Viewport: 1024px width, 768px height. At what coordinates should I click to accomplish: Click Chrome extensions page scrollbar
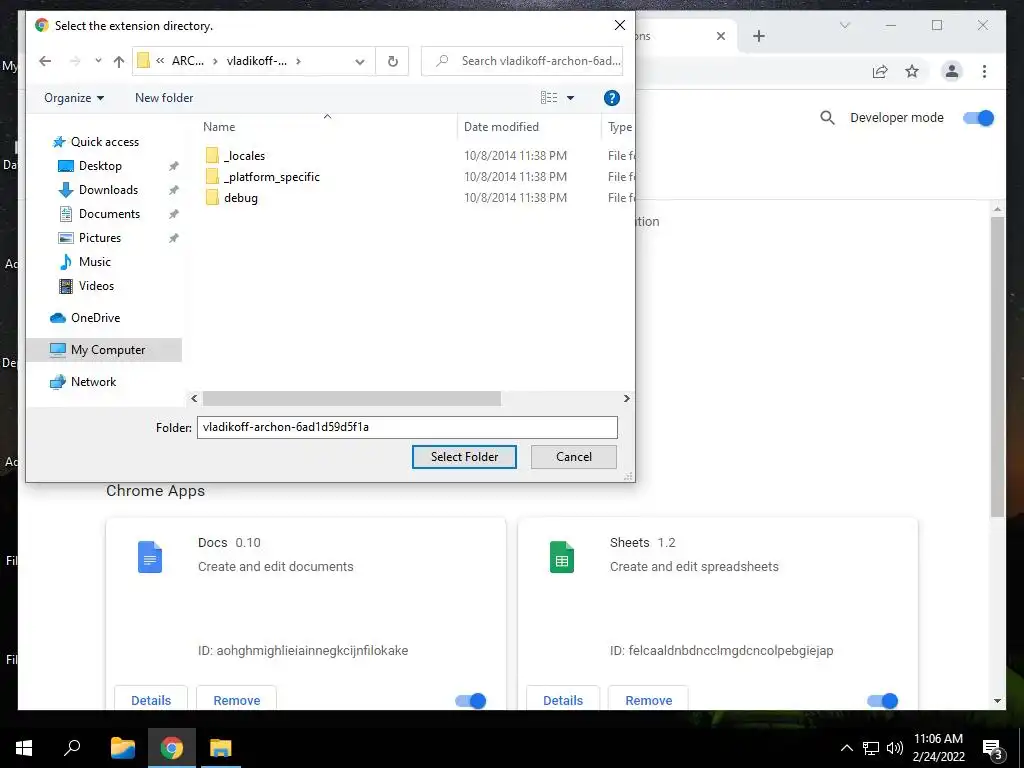tap(997, 366)
